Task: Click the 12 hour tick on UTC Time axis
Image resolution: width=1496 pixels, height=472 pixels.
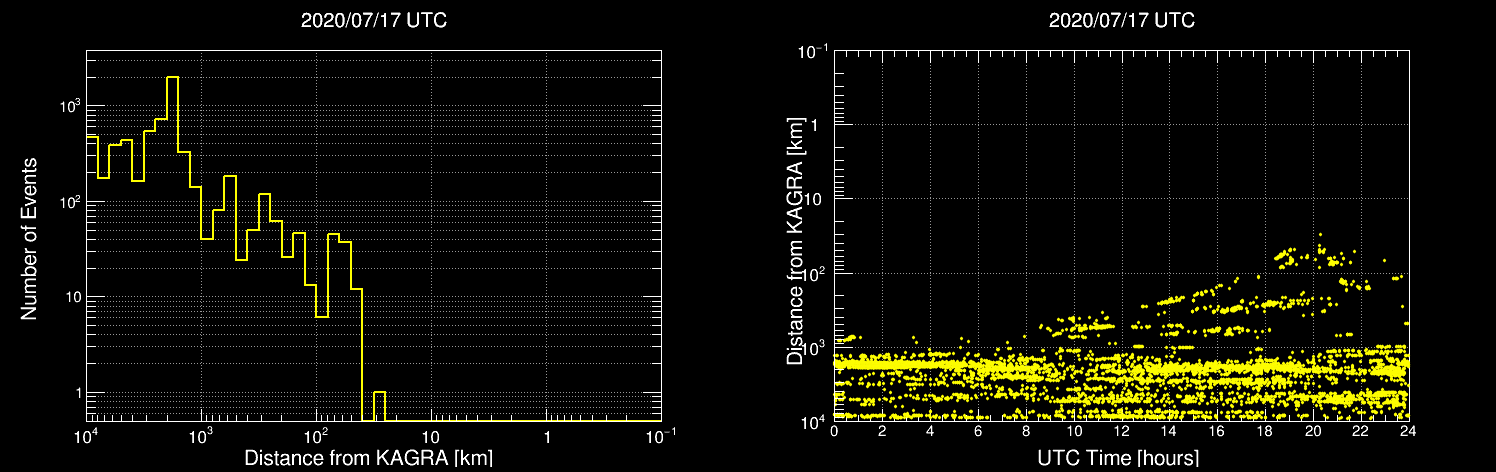Action: point(1121,432)
